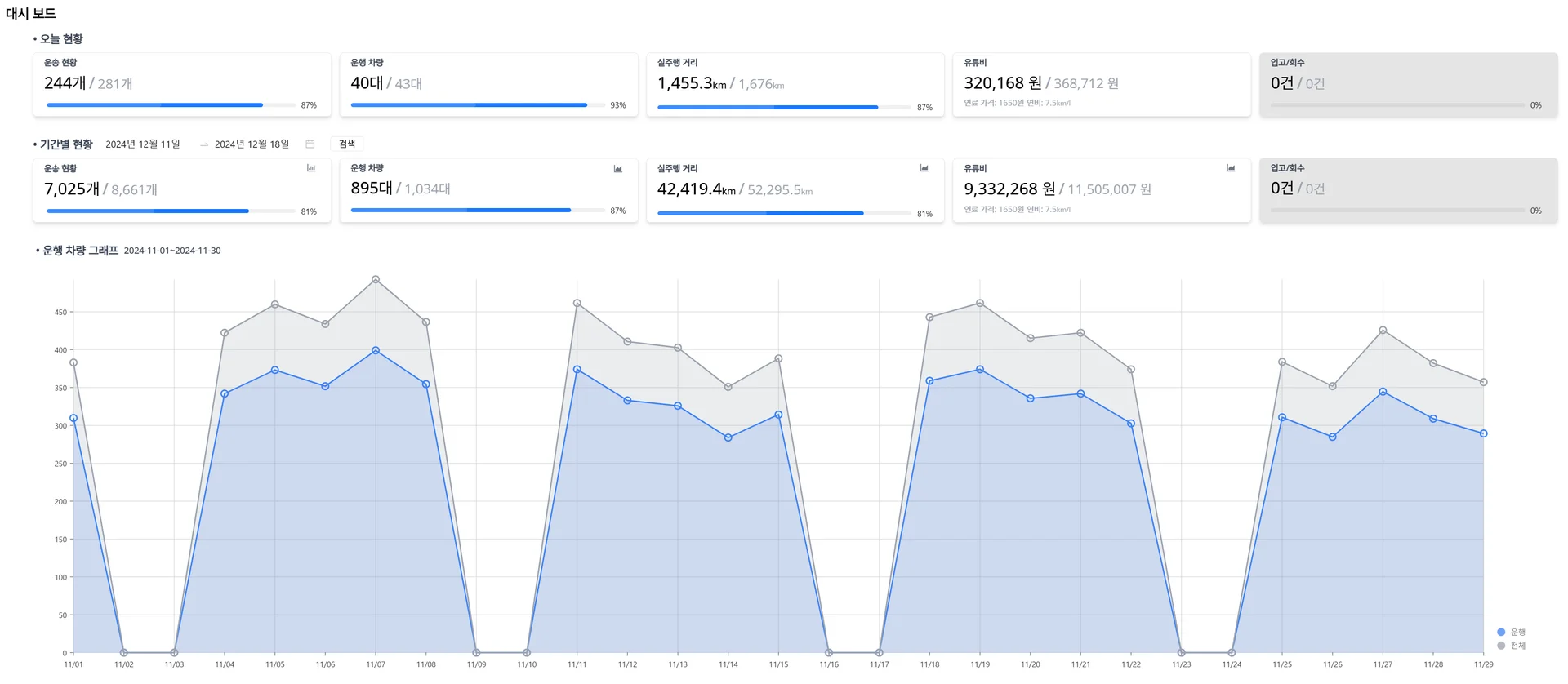Click blue 운행 data point at 11/22
The width and height of the screenshot is (1568, 684).
1131,424
